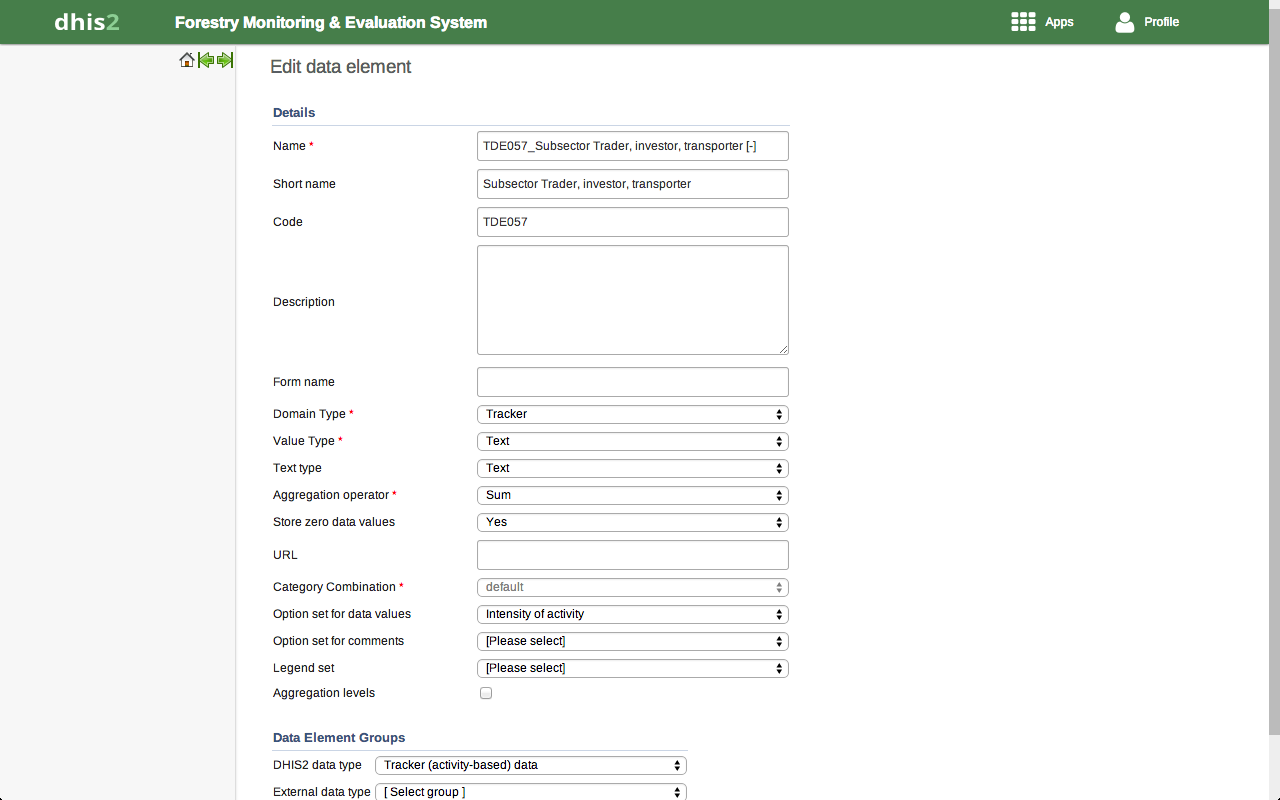
Task: Click the Profile user icon
Action: 1125,22
